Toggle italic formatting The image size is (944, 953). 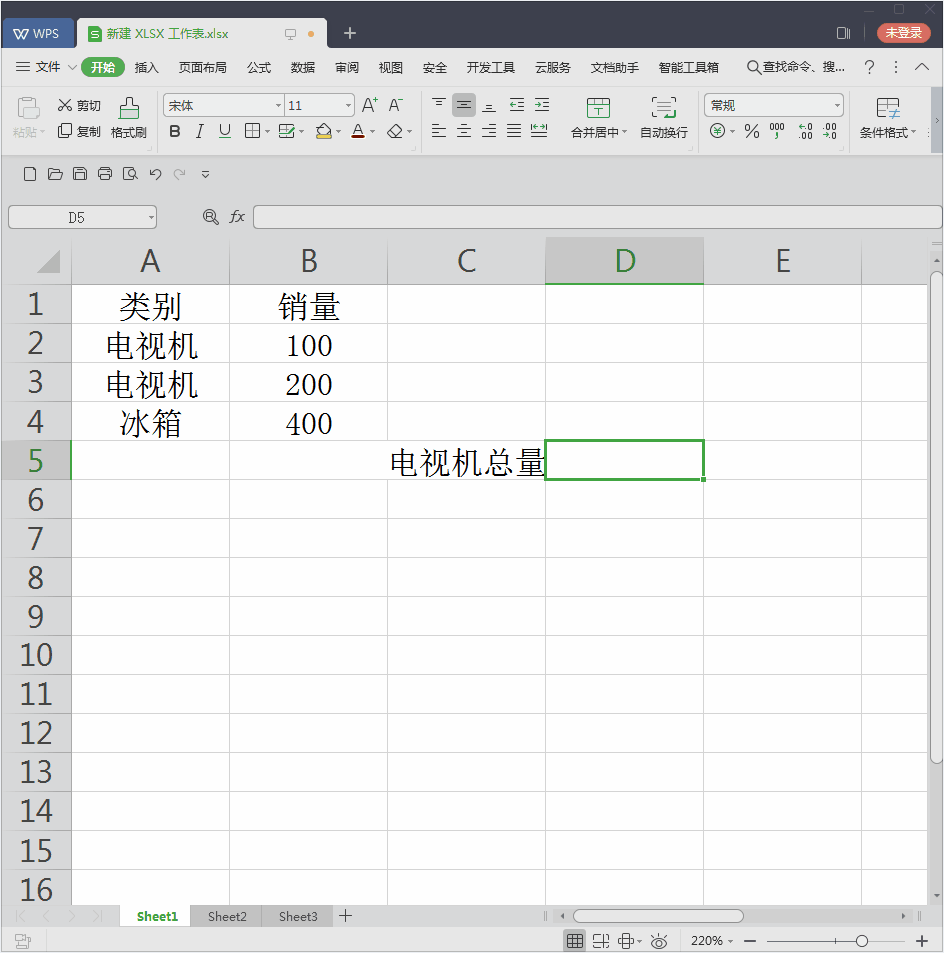(200, 131)
